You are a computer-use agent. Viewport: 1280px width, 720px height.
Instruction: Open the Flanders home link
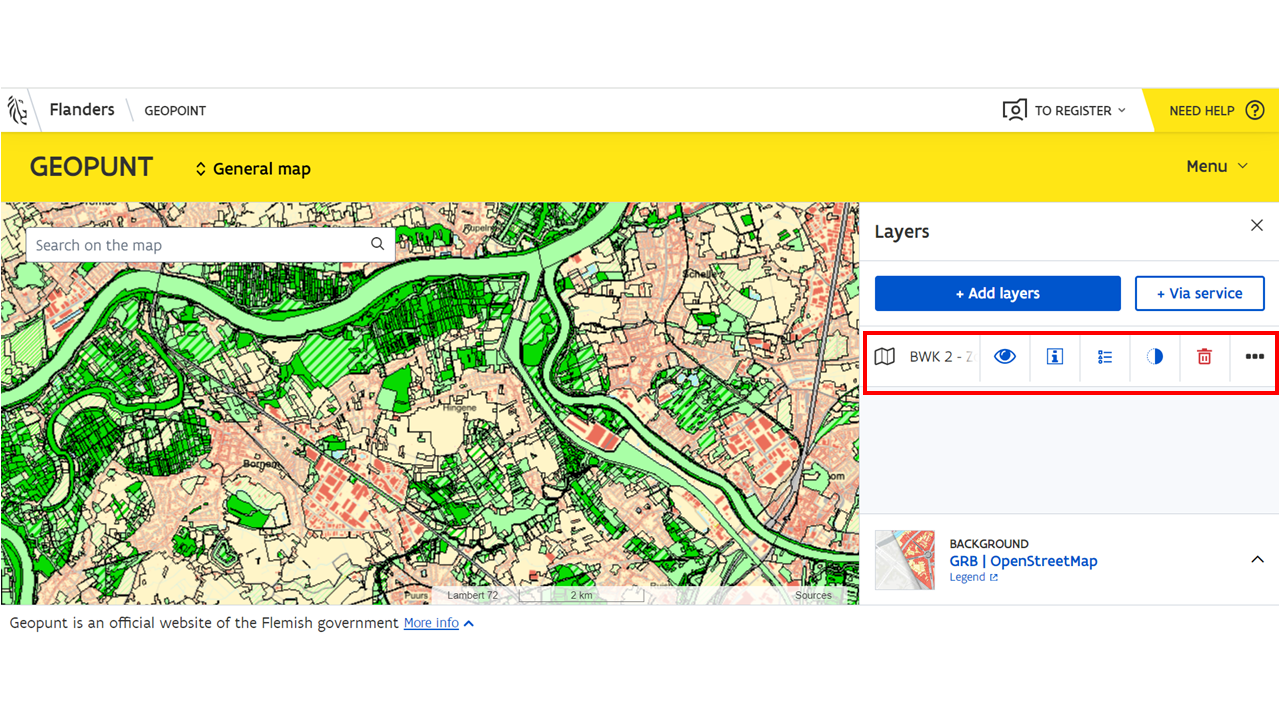tap(82, 110)
